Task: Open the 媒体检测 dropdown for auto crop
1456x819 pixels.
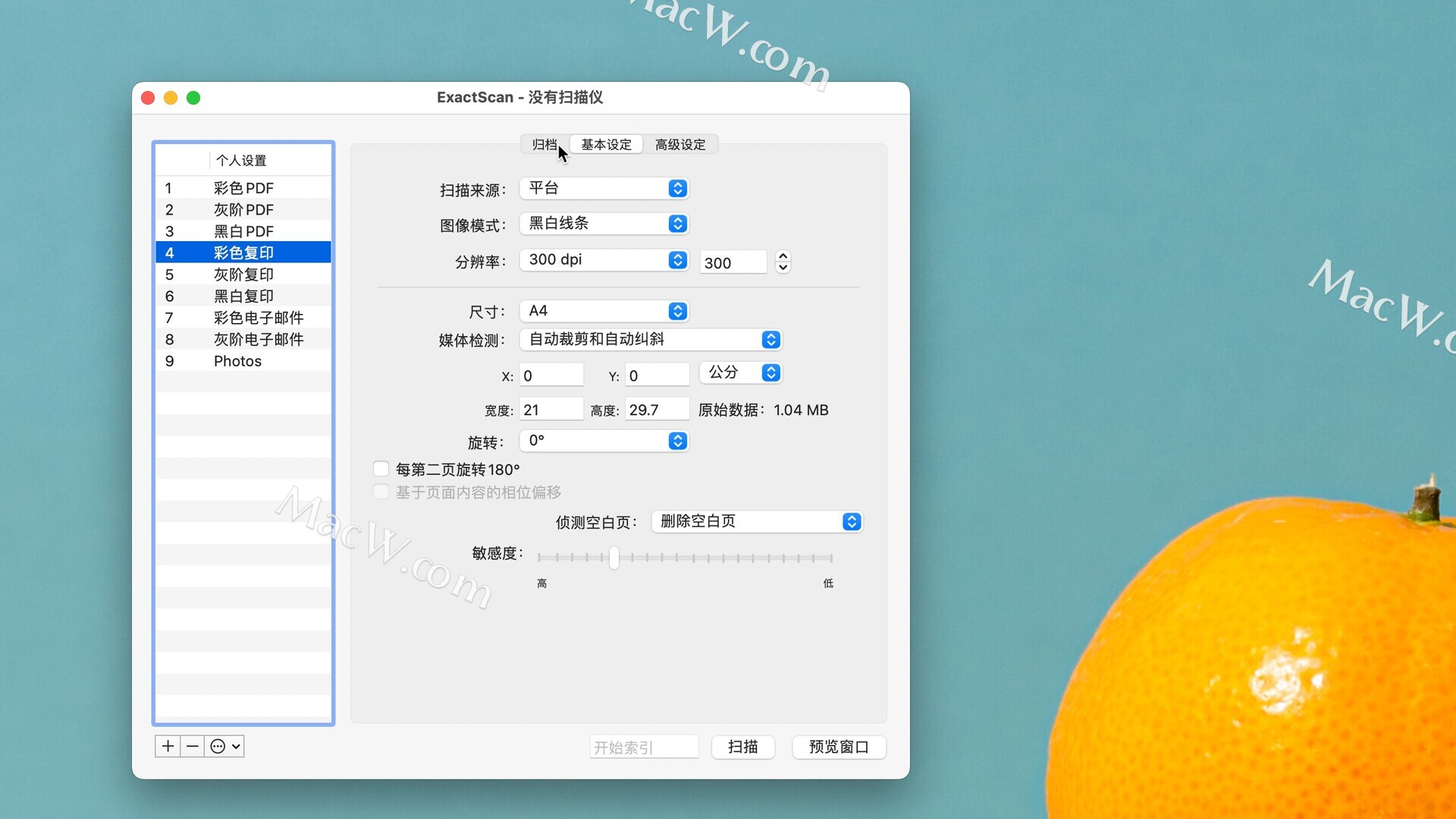Action: click(x=651, y=340)
